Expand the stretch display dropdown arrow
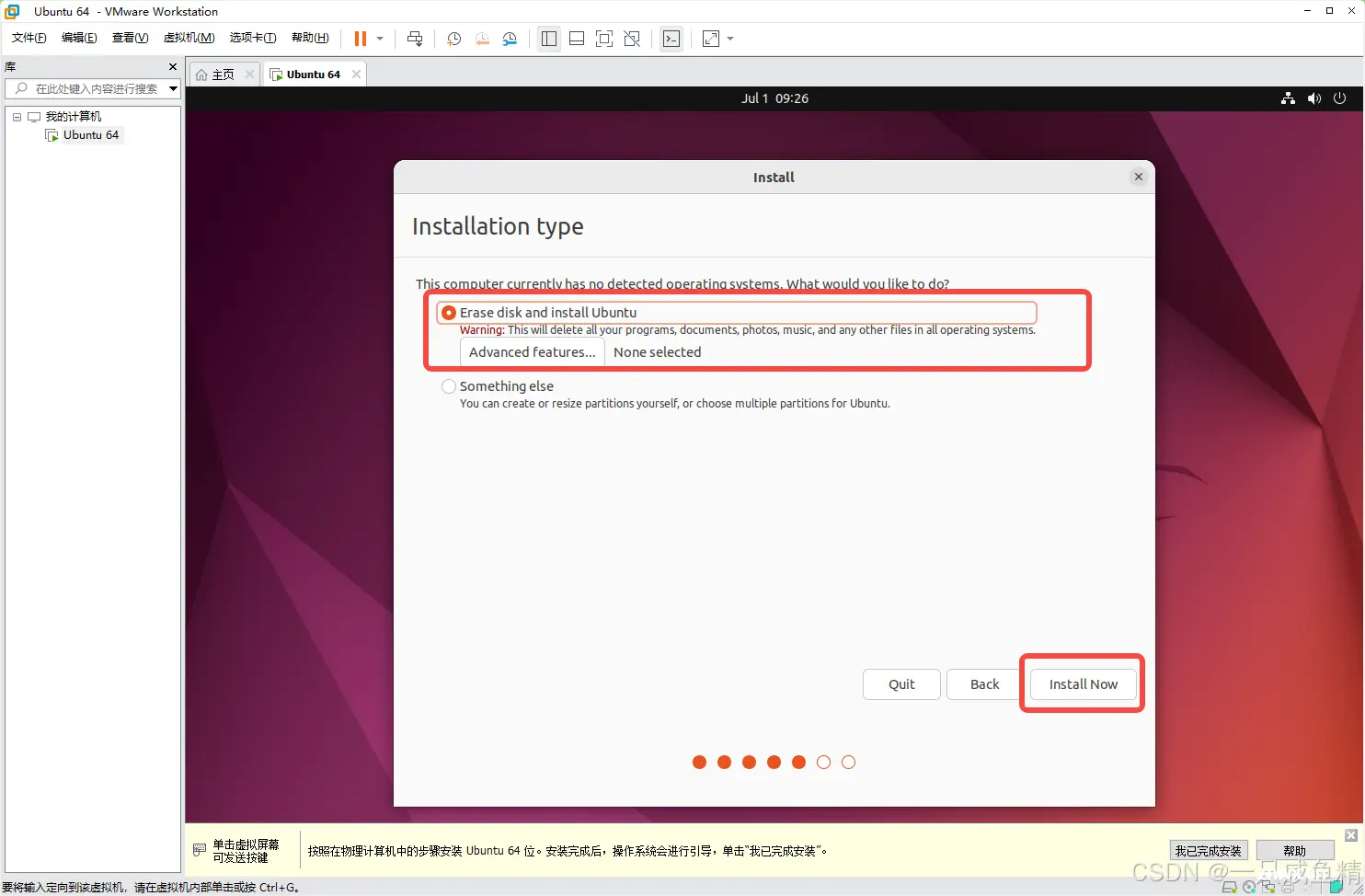Viewport: 1365px width, 896px height. point(730,39)
